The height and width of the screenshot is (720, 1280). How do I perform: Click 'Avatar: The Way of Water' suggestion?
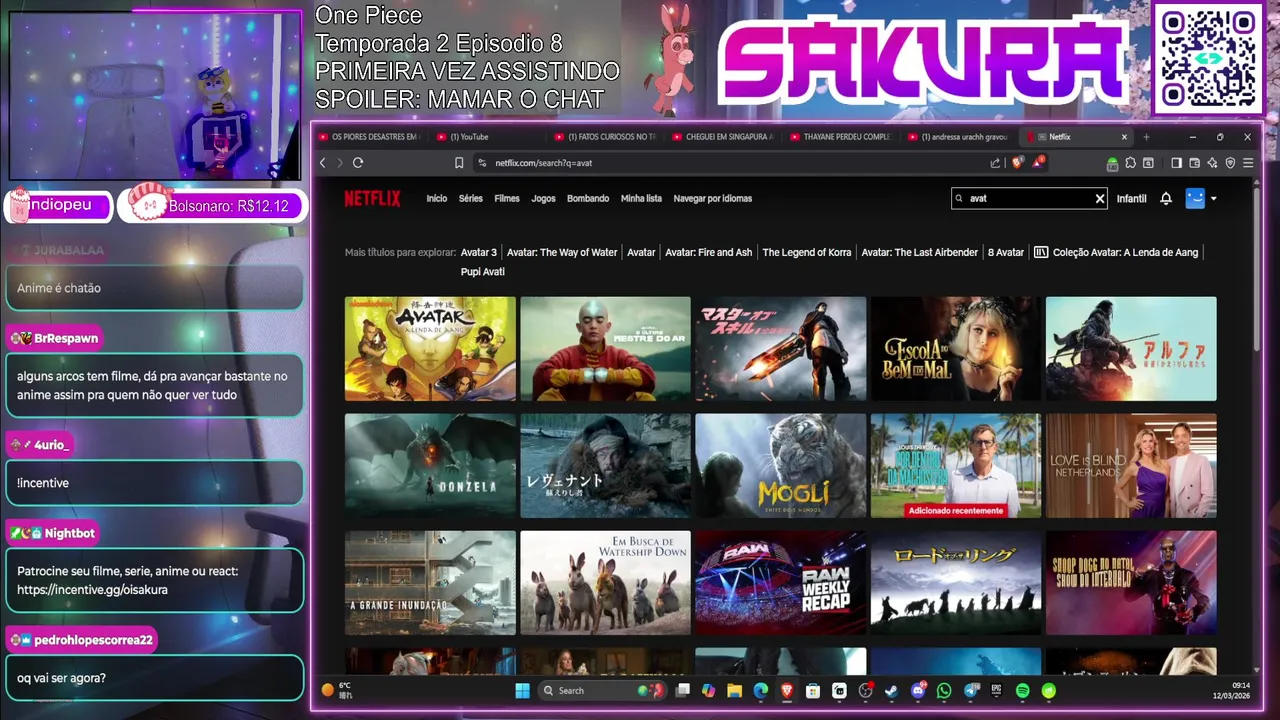tap(562, 252)
